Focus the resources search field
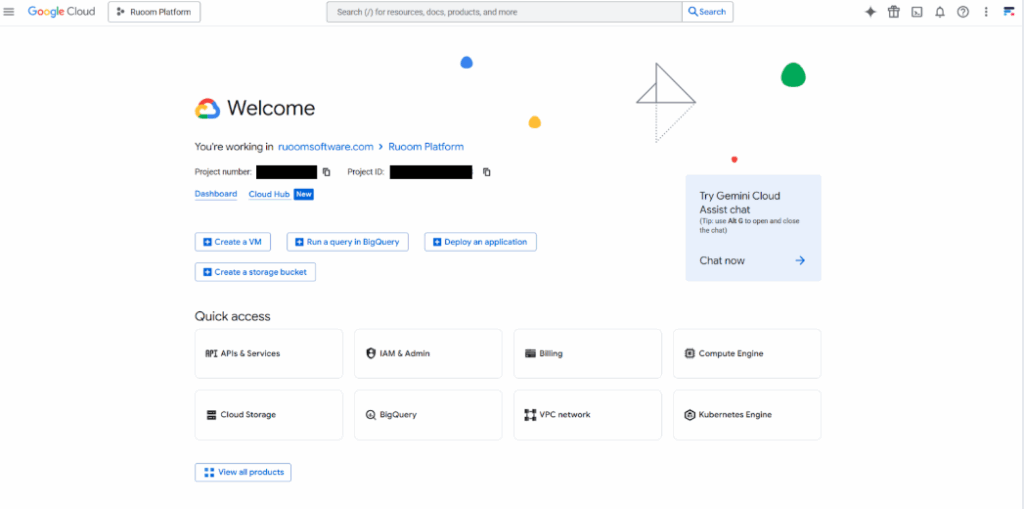Viewport: 1024px width, 509px height. point(504,12)
